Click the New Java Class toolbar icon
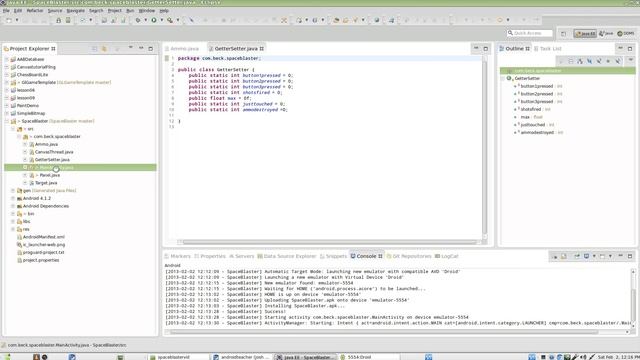 coord(315,20)
